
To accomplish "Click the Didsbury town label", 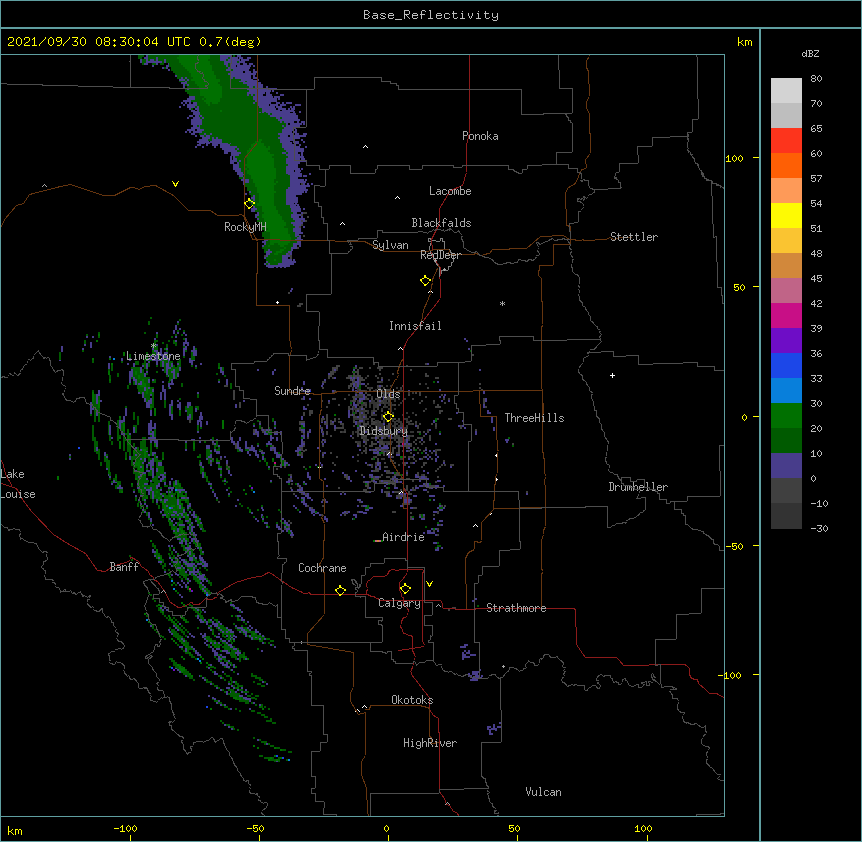I will tap(383, 431).
